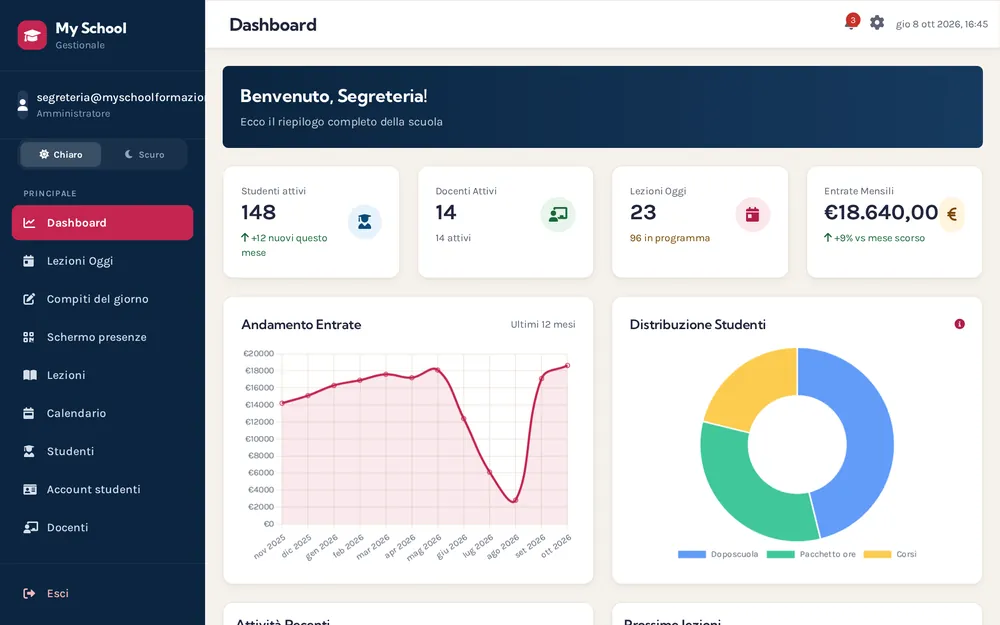
Task: Click the date 'gio 8 ott 2026, 16:45'
Action: point(941,24)
